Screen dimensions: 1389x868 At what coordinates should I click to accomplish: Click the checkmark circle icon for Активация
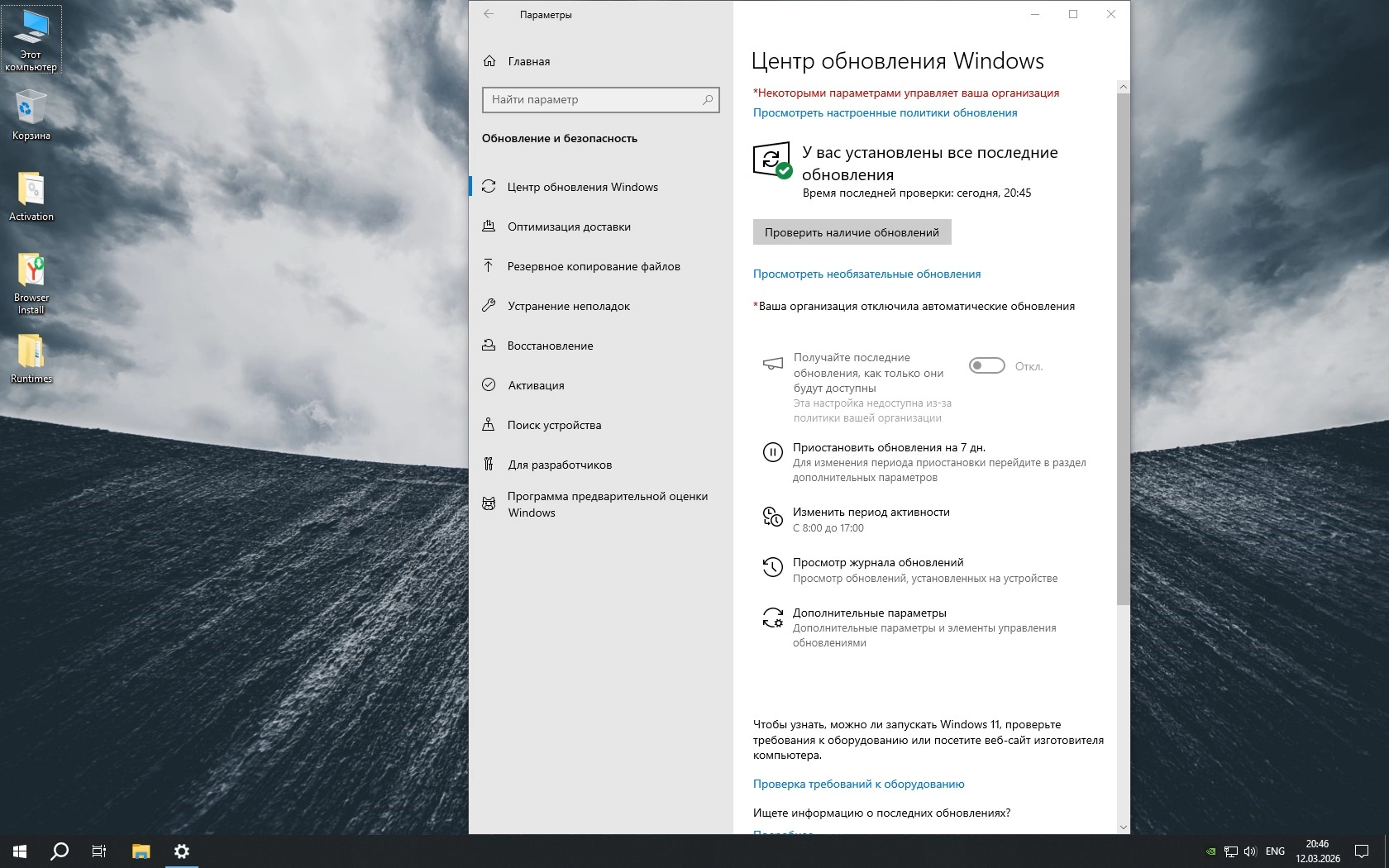489,385
